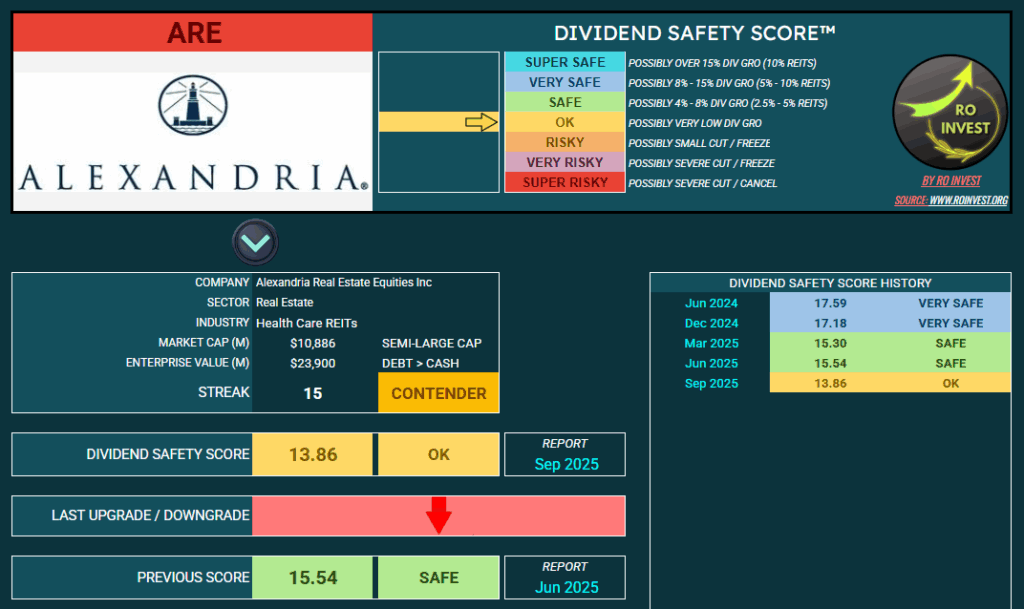1024x609 pixels.
Task: Select the VERY SAFE legend swatch
Action: point(564,82)
